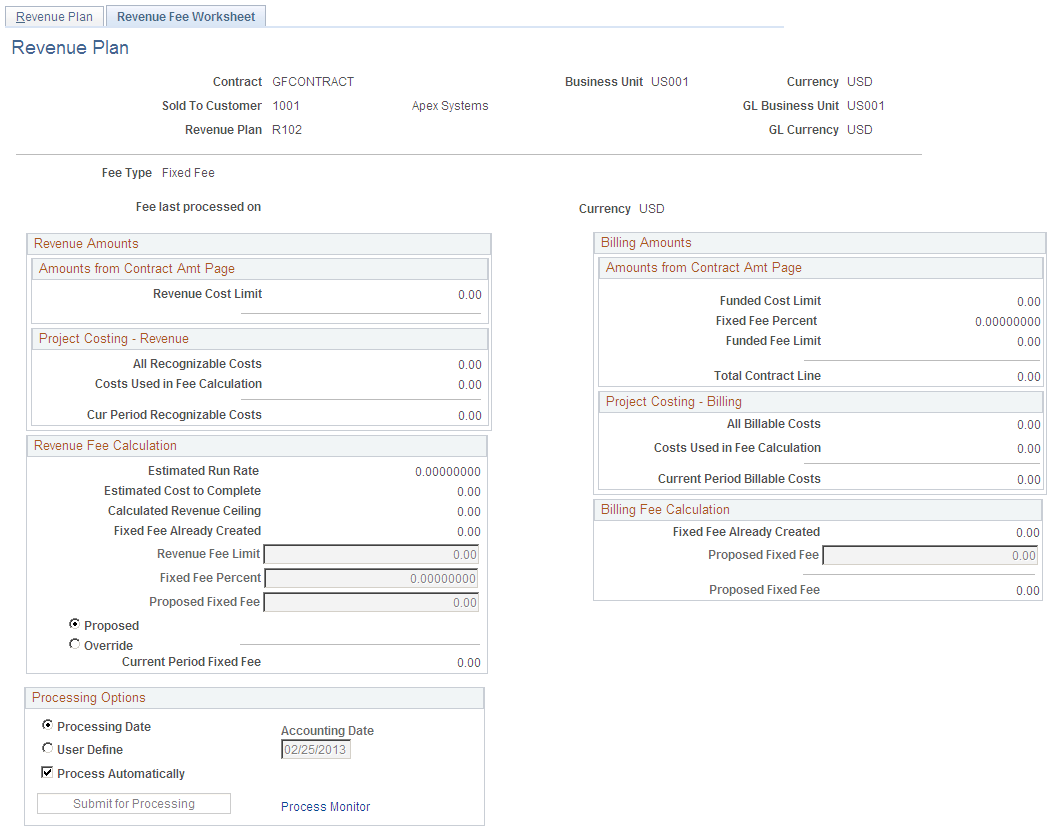Image resolution: width=1055 pixels, height=833 pixels.
Task: Toggle the Process Automatically checkbox
Action: (47, 772)
